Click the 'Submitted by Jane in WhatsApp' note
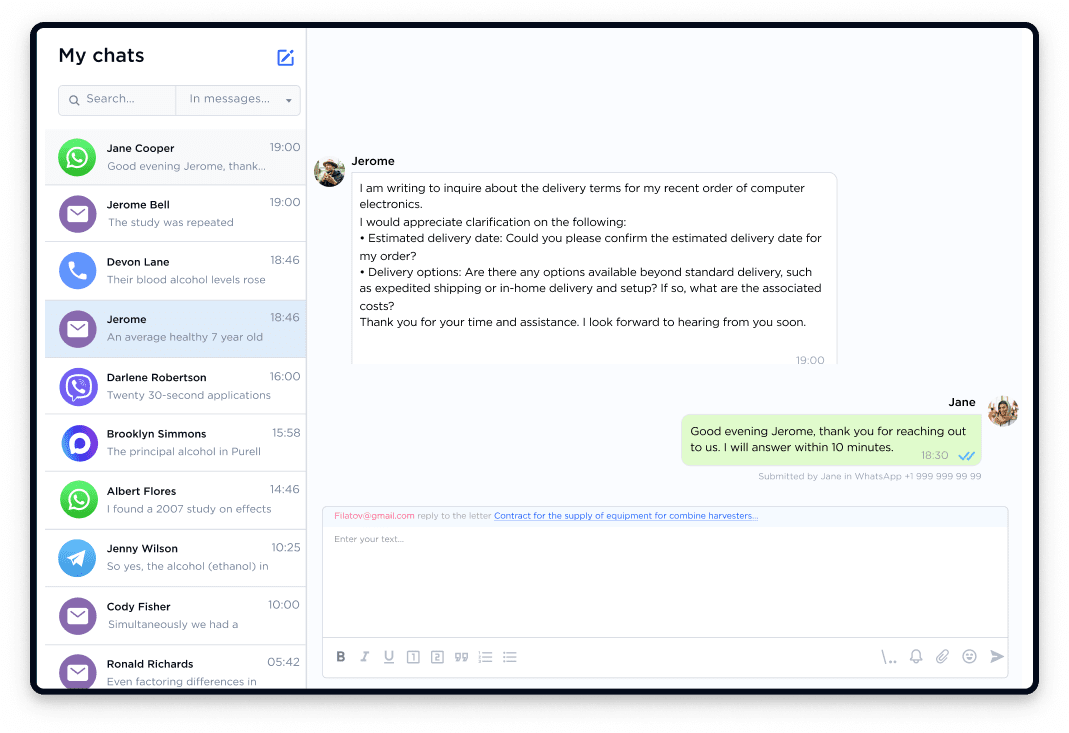Viewport: 1069px width, 733px height. (x=870, y=476)
